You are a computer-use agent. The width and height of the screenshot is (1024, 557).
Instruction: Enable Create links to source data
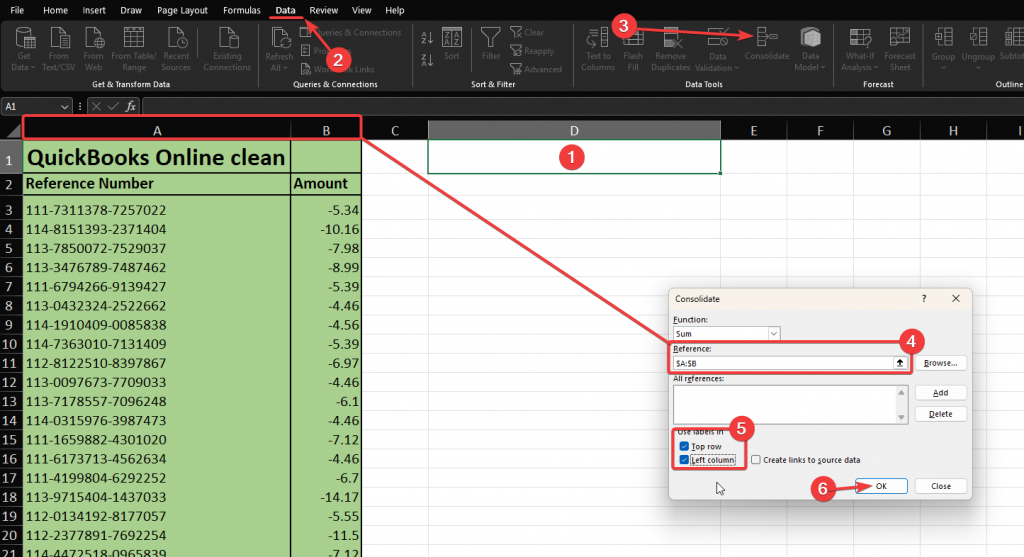[756, 460]
